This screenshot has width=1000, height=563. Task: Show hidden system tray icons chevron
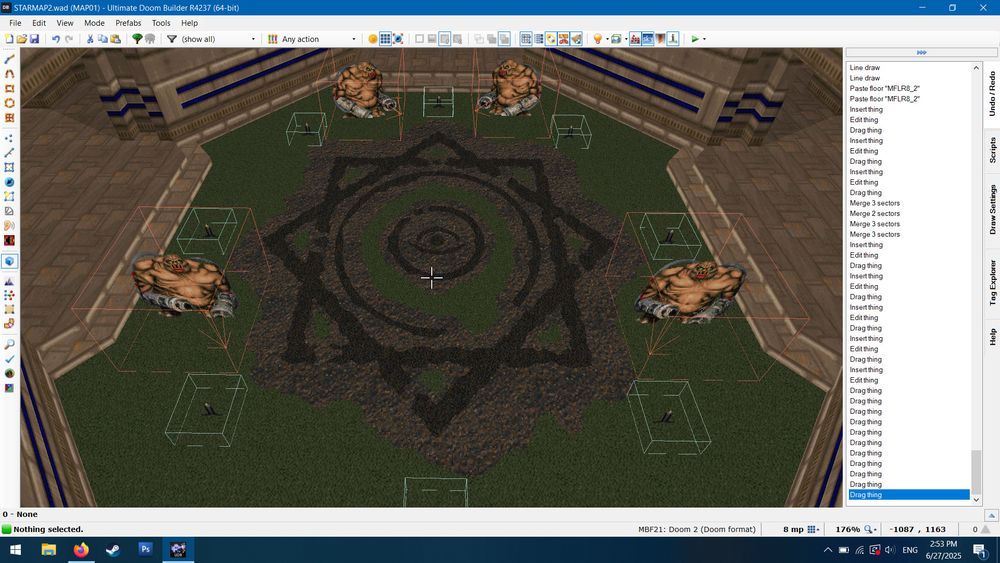828,550
